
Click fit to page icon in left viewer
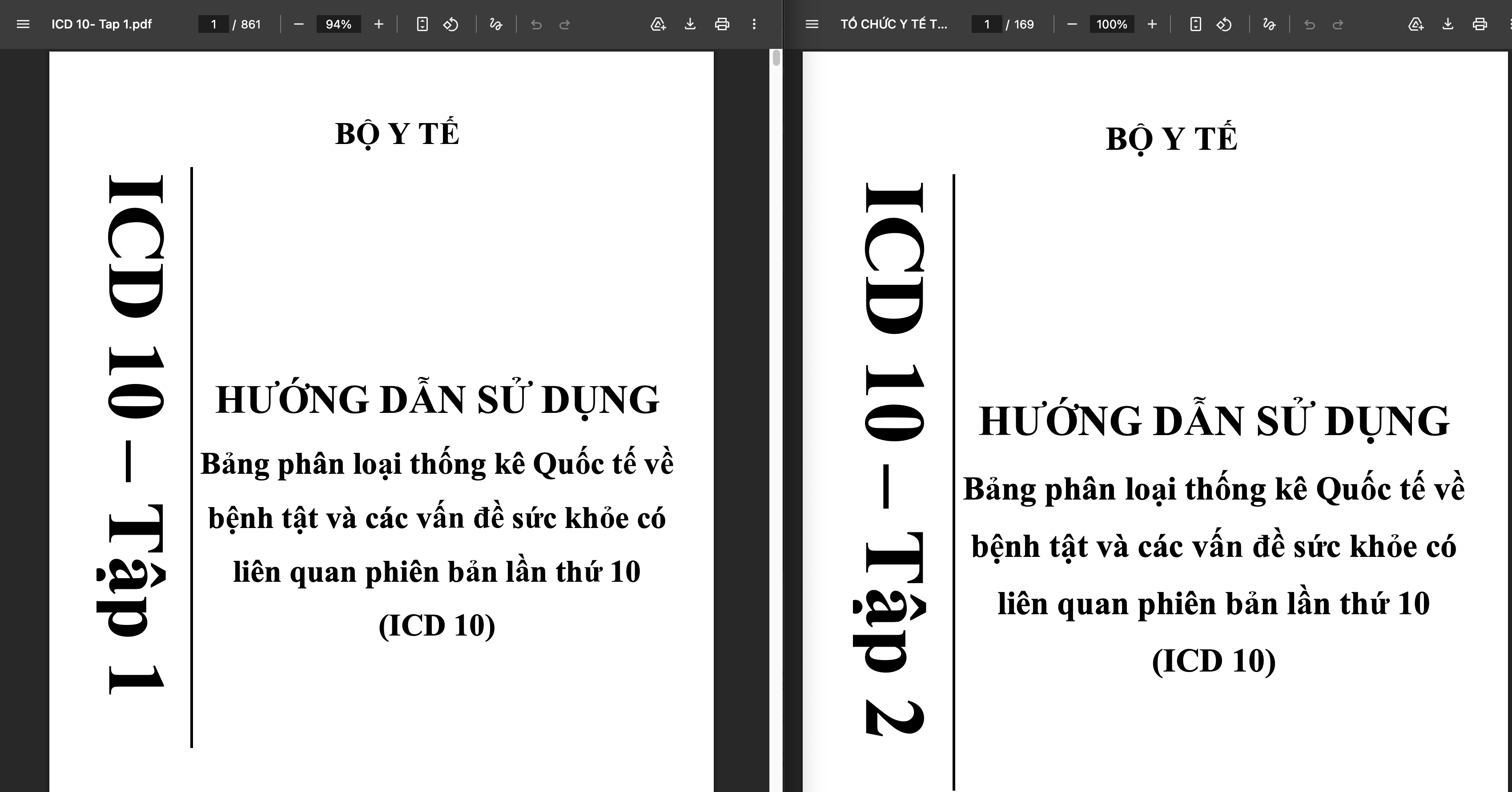[x=422, y=24]
